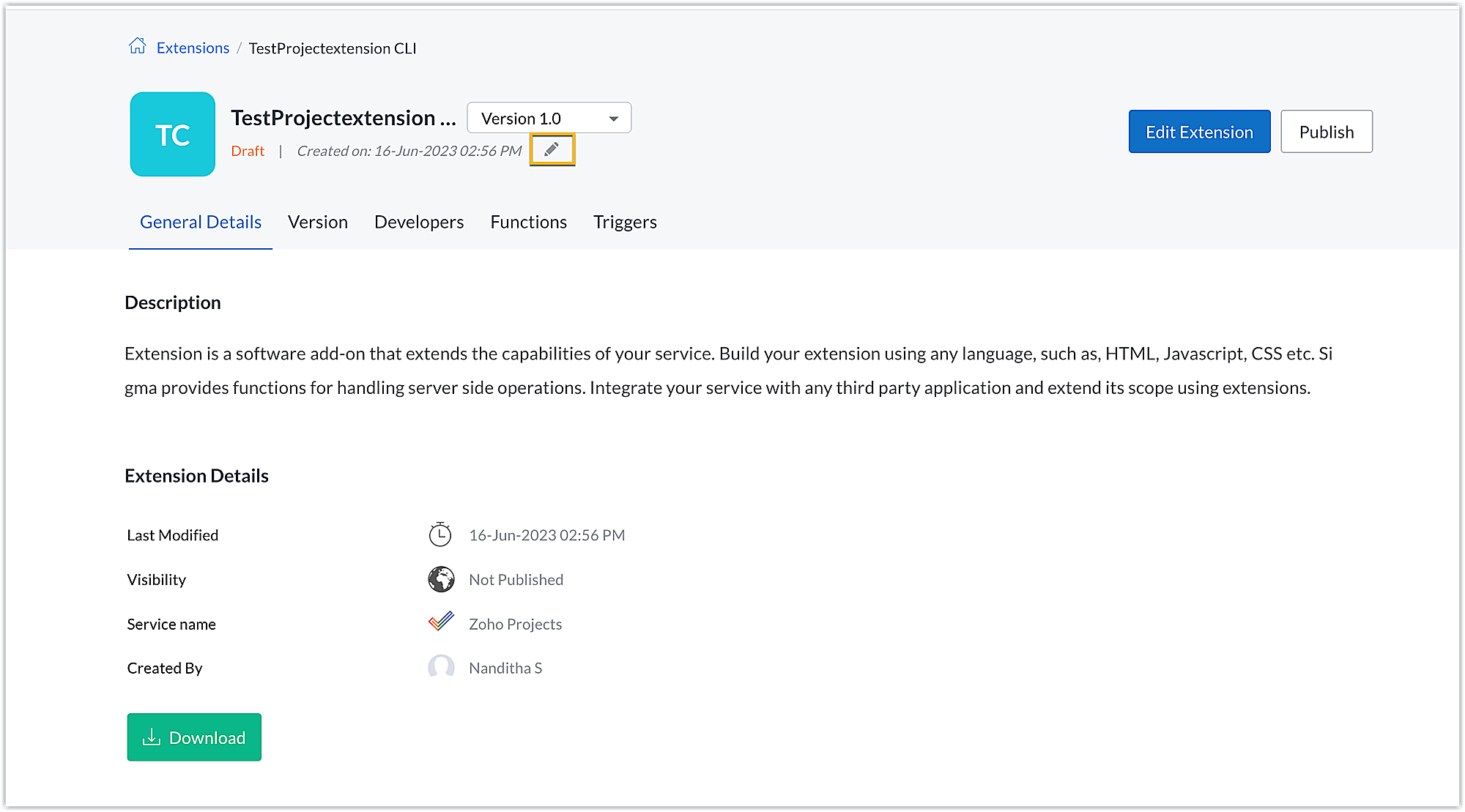
Task: Click the Zoho Projects service name value
Action: [515, 625]
